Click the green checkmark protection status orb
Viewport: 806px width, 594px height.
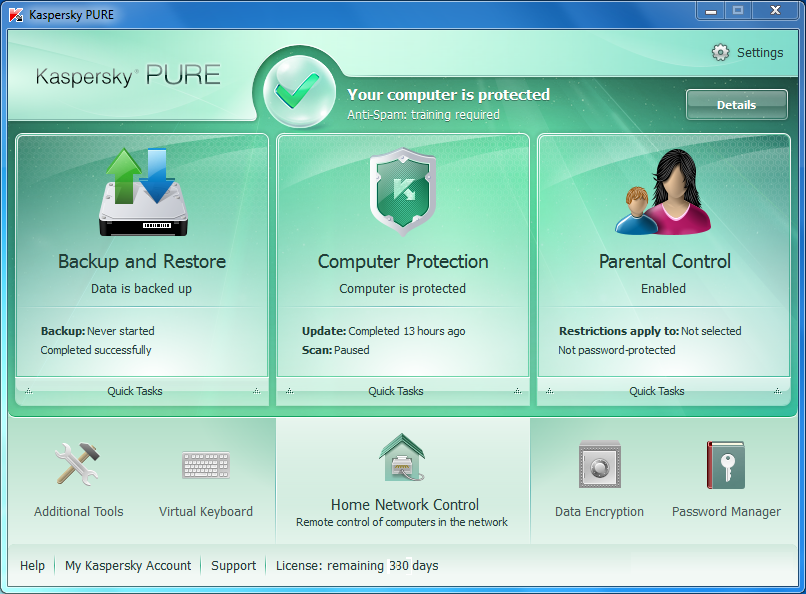pyautogui.click(x=299, y=91)
